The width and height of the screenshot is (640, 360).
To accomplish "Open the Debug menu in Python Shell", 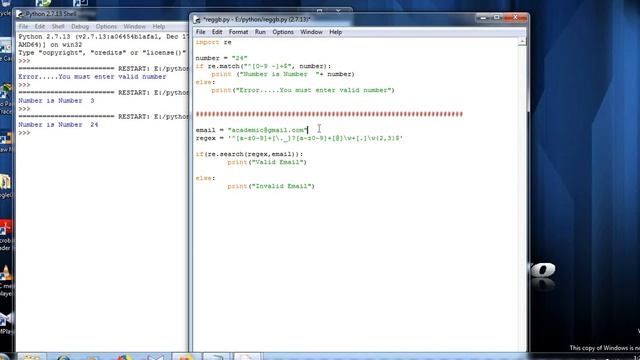I will tap(80, 27).
